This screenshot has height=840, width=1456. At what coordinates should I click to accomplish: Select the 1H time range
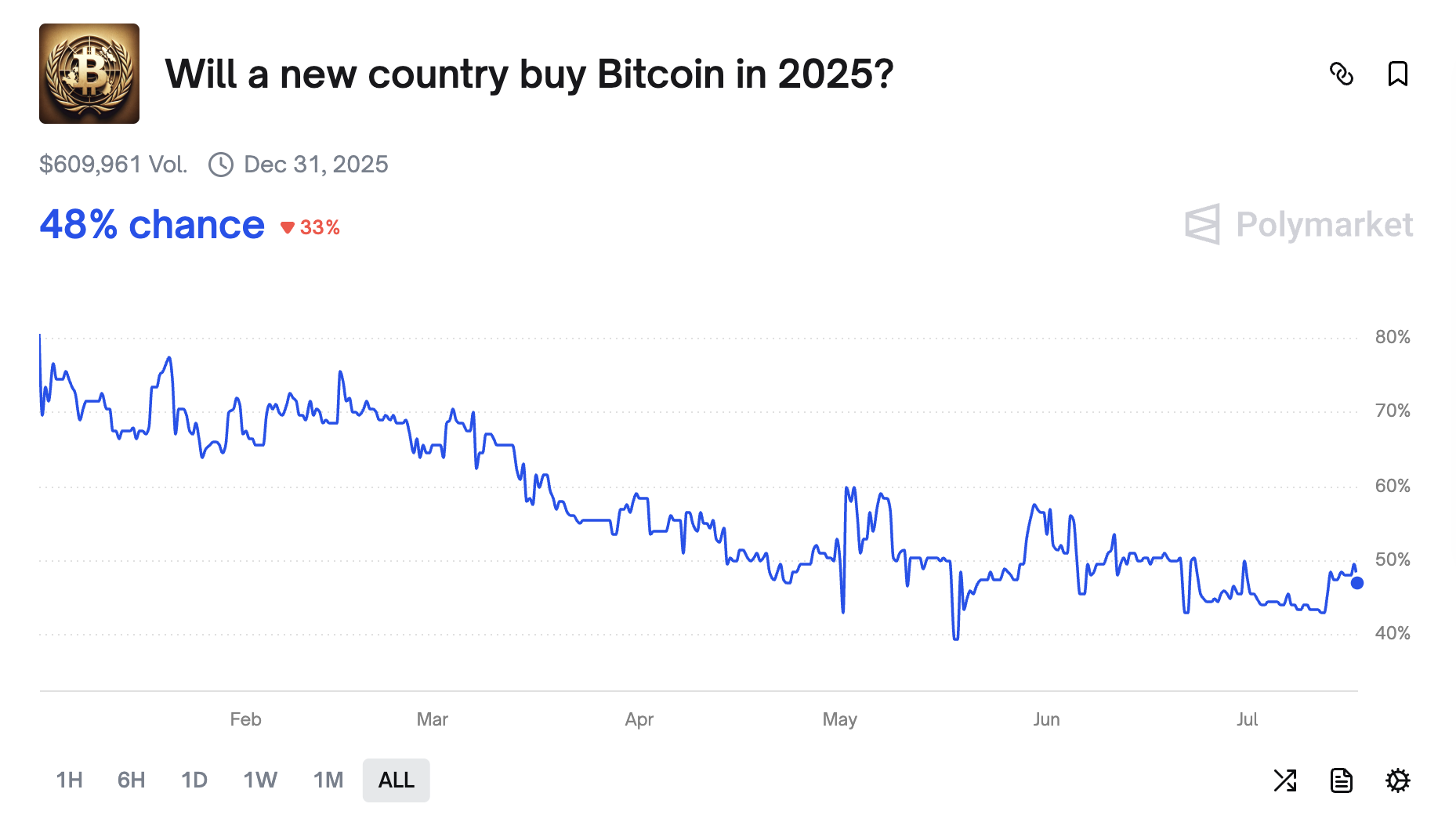click(x=69, y=780)
